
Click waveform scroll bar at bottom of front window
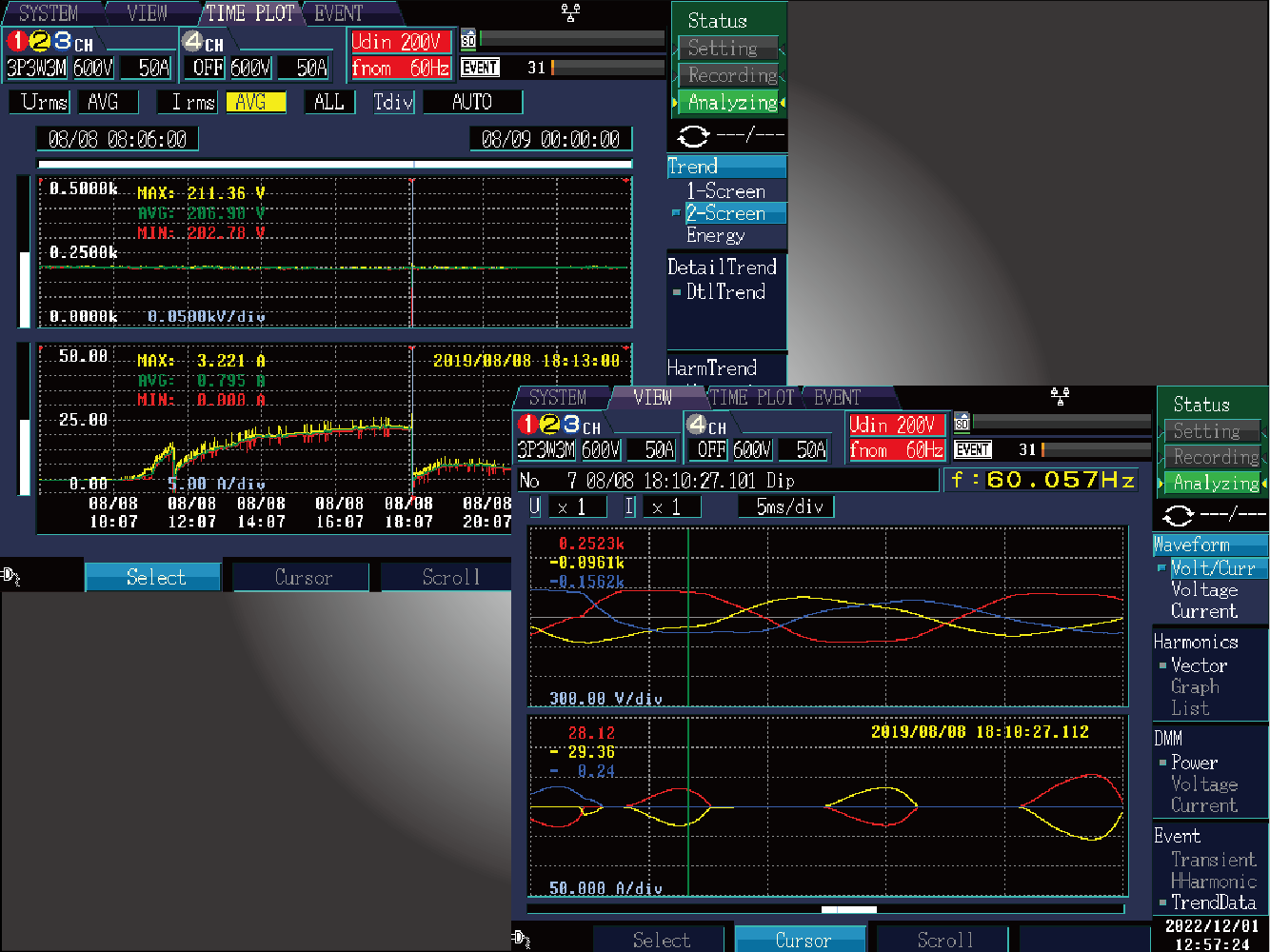pyautogui.click(x=825, y=910)
